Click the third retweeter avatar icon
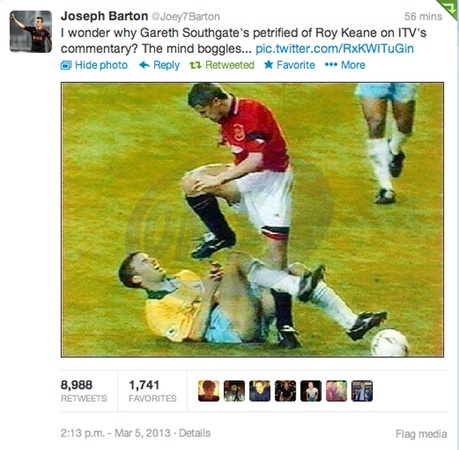Image resolution: width=459 pixels, height=450 pixels. pyautogui.click(x=260, y=391)
